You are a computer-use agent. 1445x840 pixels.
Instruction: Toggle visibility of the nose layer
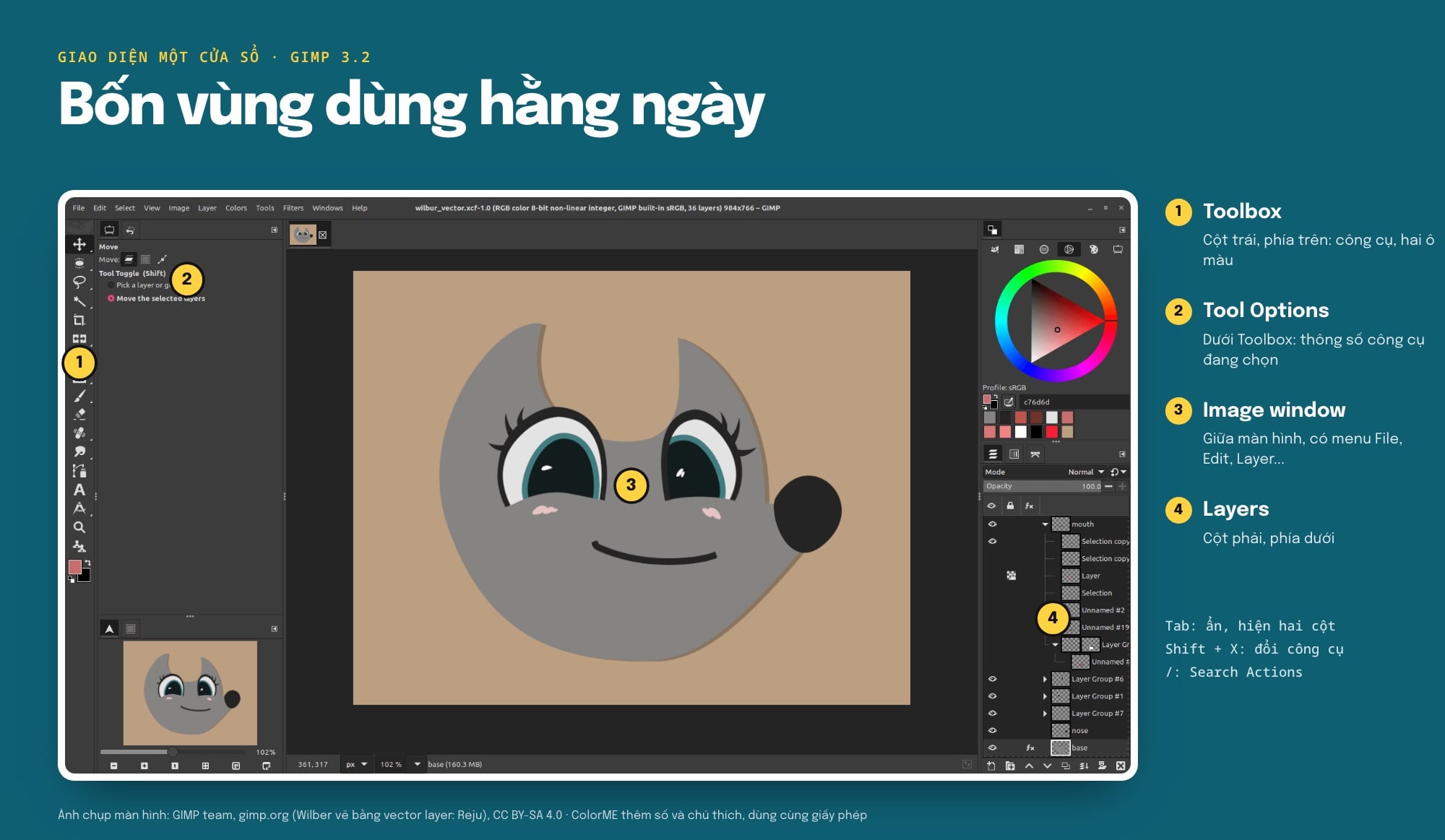992,730
